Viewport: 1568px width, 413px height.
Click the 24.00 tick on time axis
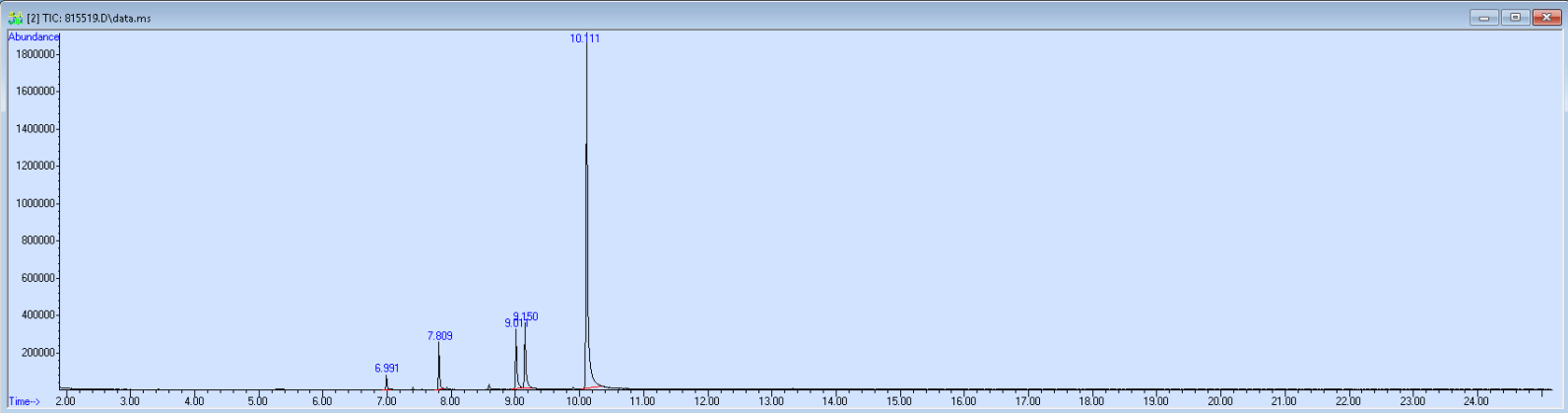(x=1475, y=401)
